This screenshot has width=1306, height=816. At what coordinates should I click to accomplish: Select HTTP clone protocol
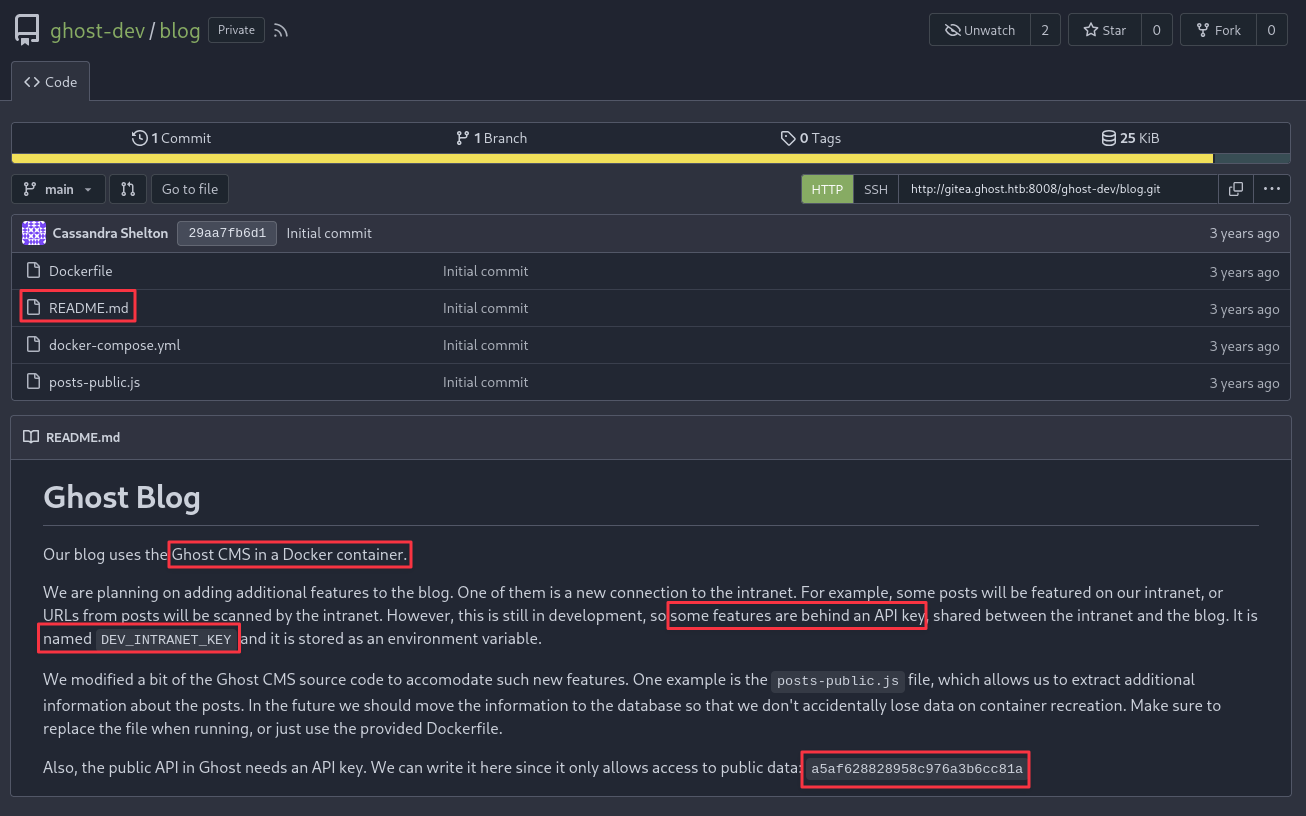click(827, 189)
